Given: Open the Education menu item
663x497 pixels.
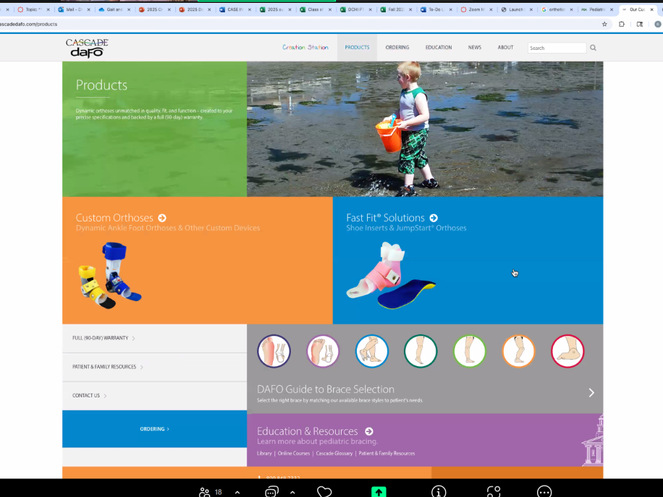Looking at the screenshot, I should (438, 47).
